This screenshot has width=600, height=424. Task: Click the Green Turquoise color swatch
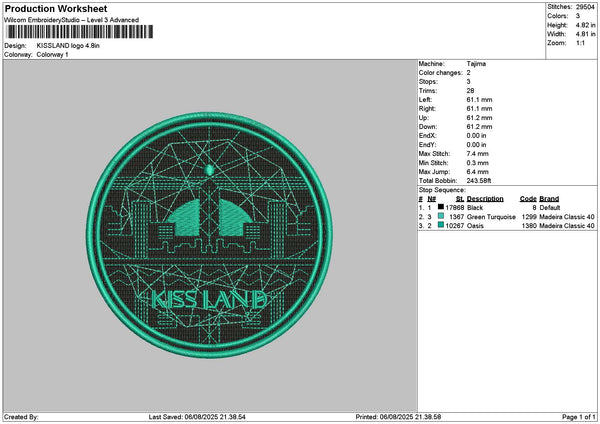point(441,216)
